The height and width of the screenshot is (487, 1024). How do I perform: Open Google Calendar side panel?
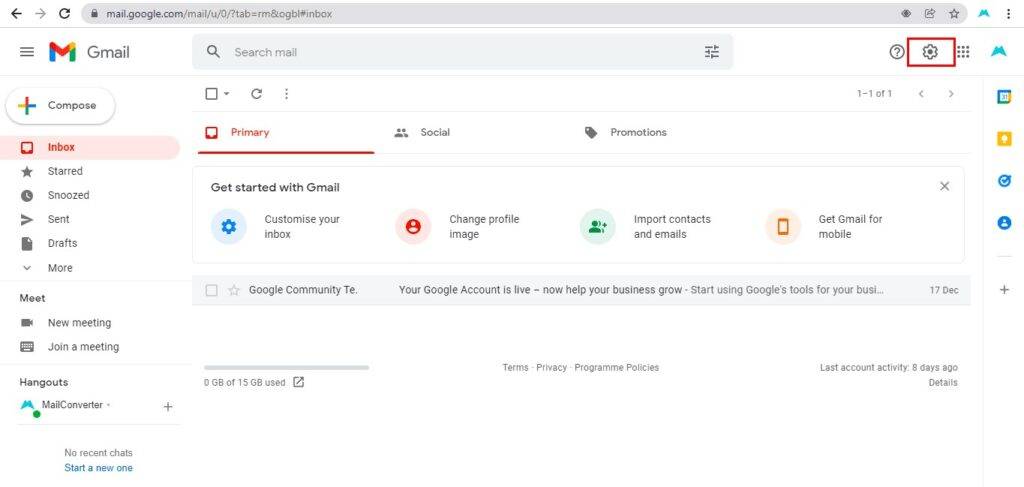[1004, 97]
